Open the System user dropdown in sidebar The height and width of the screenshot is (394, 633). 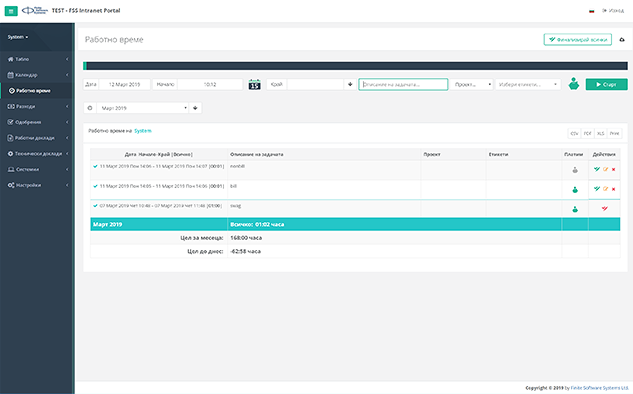tap(18, 37)
